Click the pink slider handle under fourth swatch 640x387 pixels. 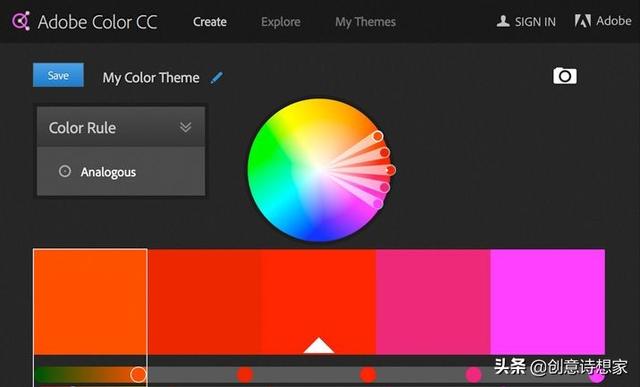(473, 374)
